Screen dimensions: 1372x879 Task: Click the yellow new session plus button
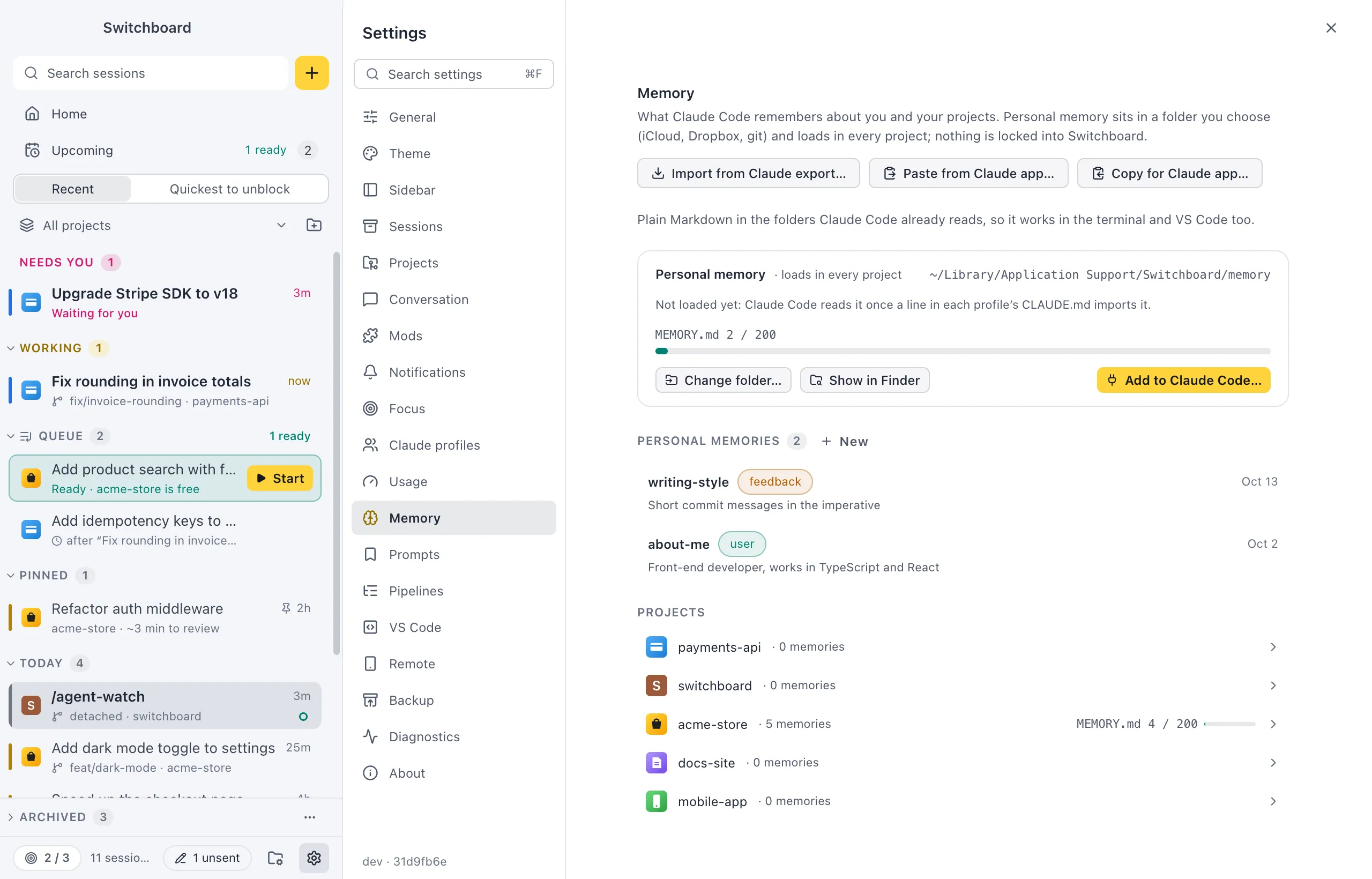point(311,73)
